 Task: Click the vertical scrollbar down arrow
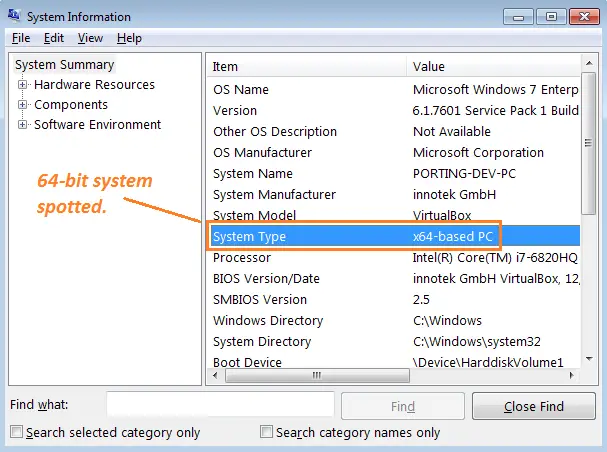589,359
